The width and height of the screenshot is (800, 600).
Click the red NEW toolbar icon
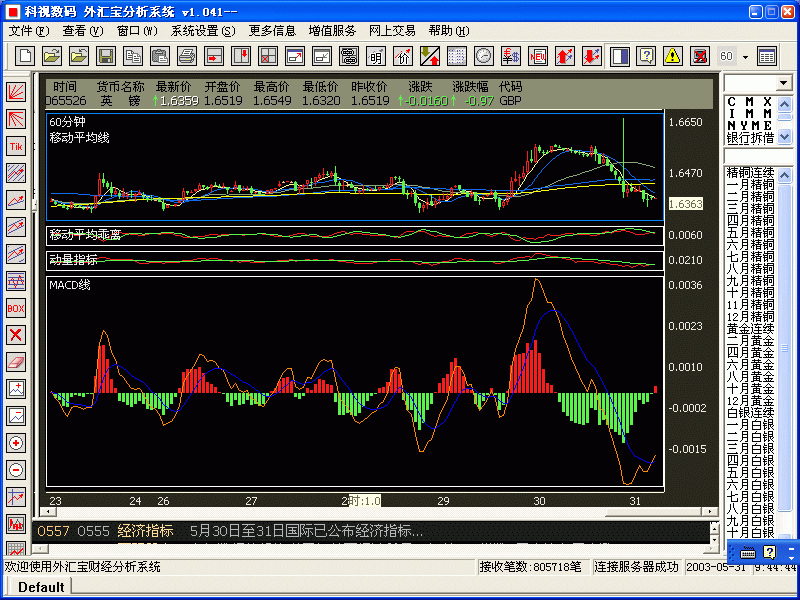tap(538, 56)
